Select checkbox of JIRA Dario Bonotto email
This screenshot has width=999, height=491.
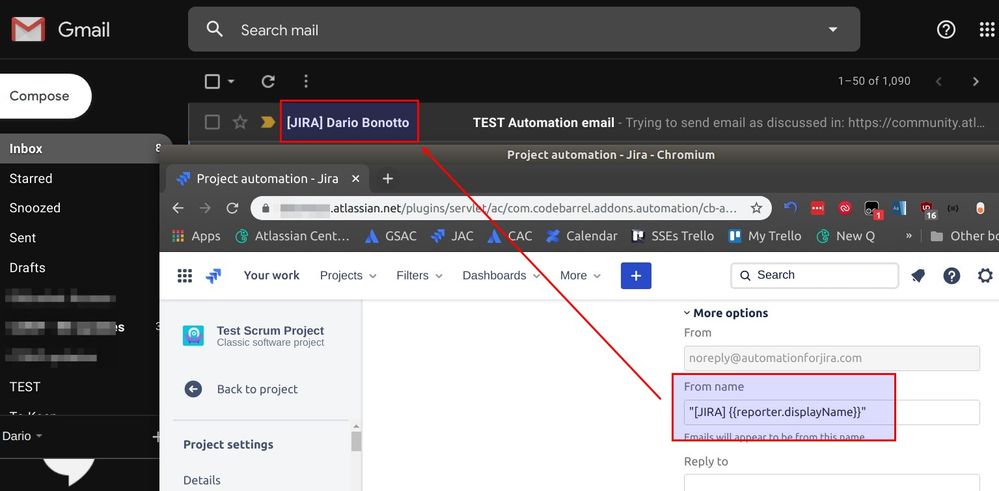213,122
